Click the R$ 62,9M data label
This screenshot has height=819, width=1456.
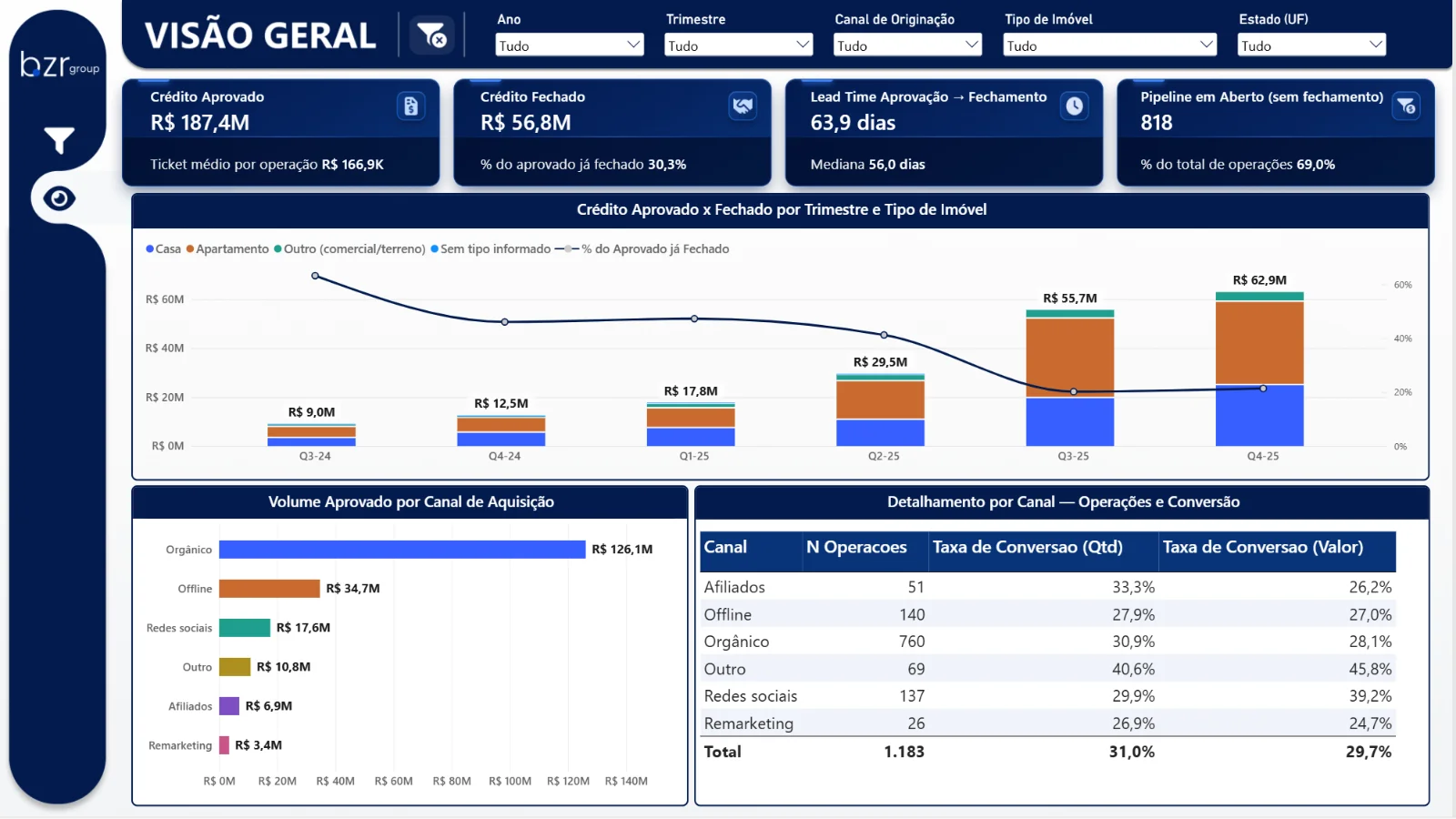click(1259, 280)
